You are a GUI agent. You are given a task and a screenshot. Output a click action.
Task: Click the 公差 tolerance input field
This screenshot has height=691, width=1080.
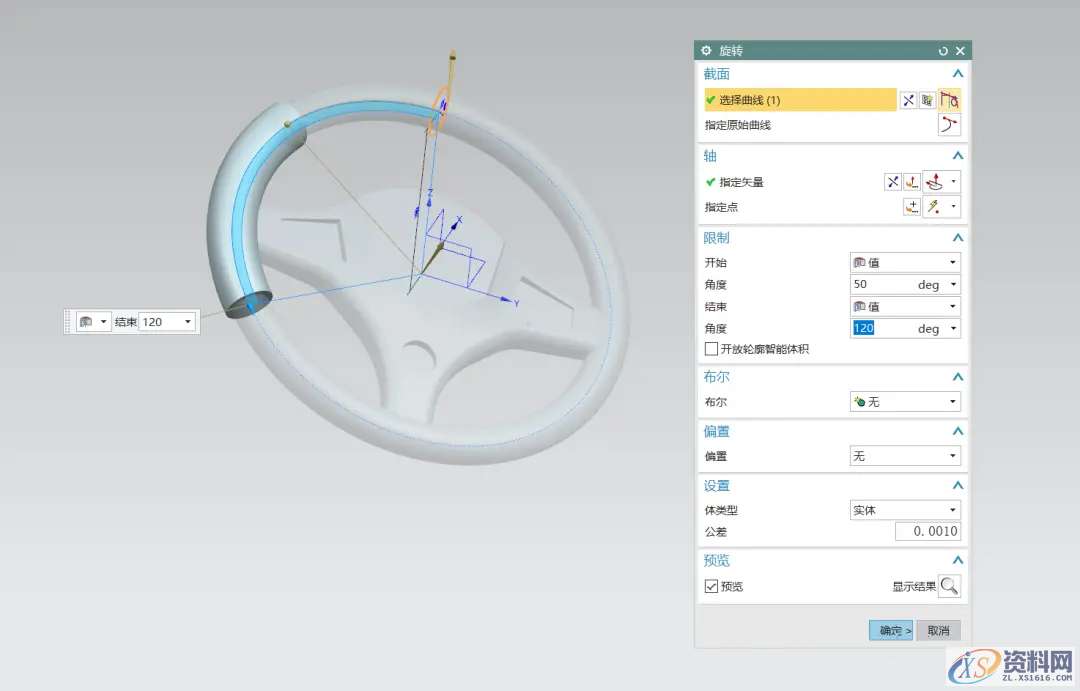pos(927,532)
